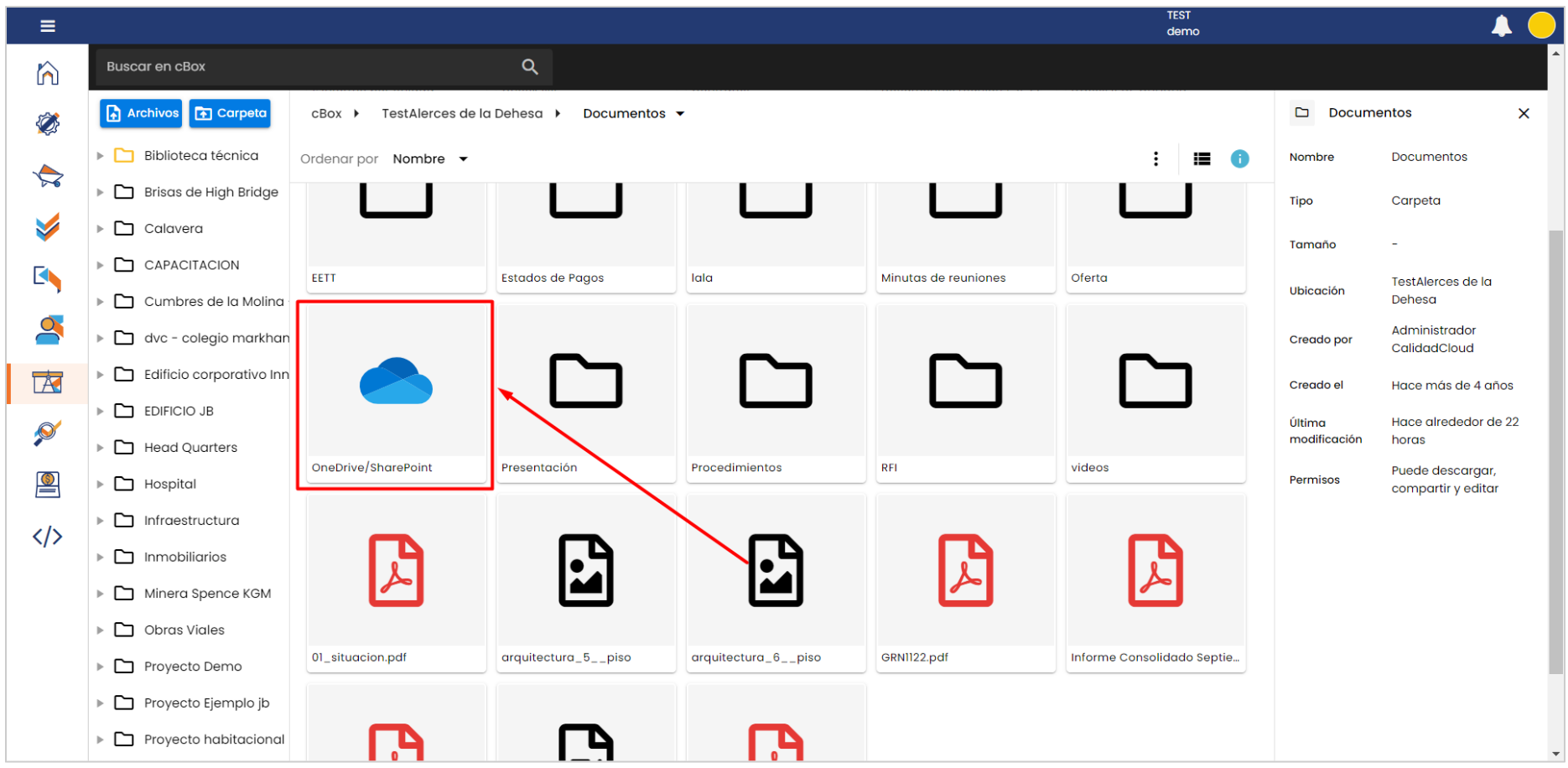Open the hamburger menu in top bar

pos(48,26)
